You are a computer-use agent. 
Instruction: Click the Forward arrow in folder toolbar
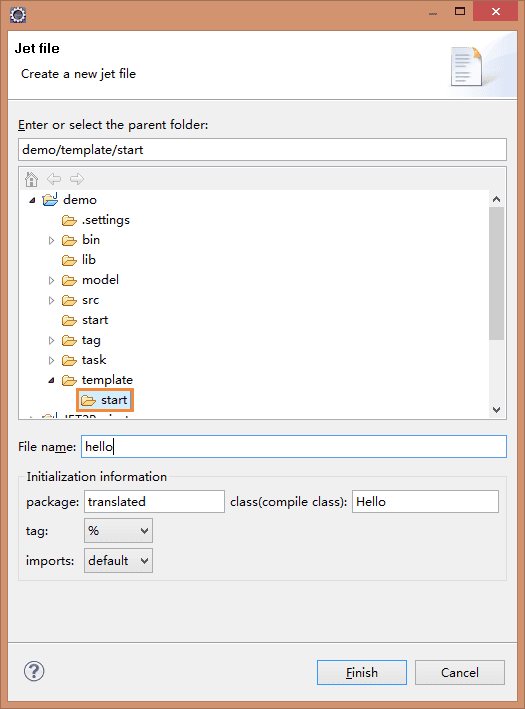(x=76, y=179)
